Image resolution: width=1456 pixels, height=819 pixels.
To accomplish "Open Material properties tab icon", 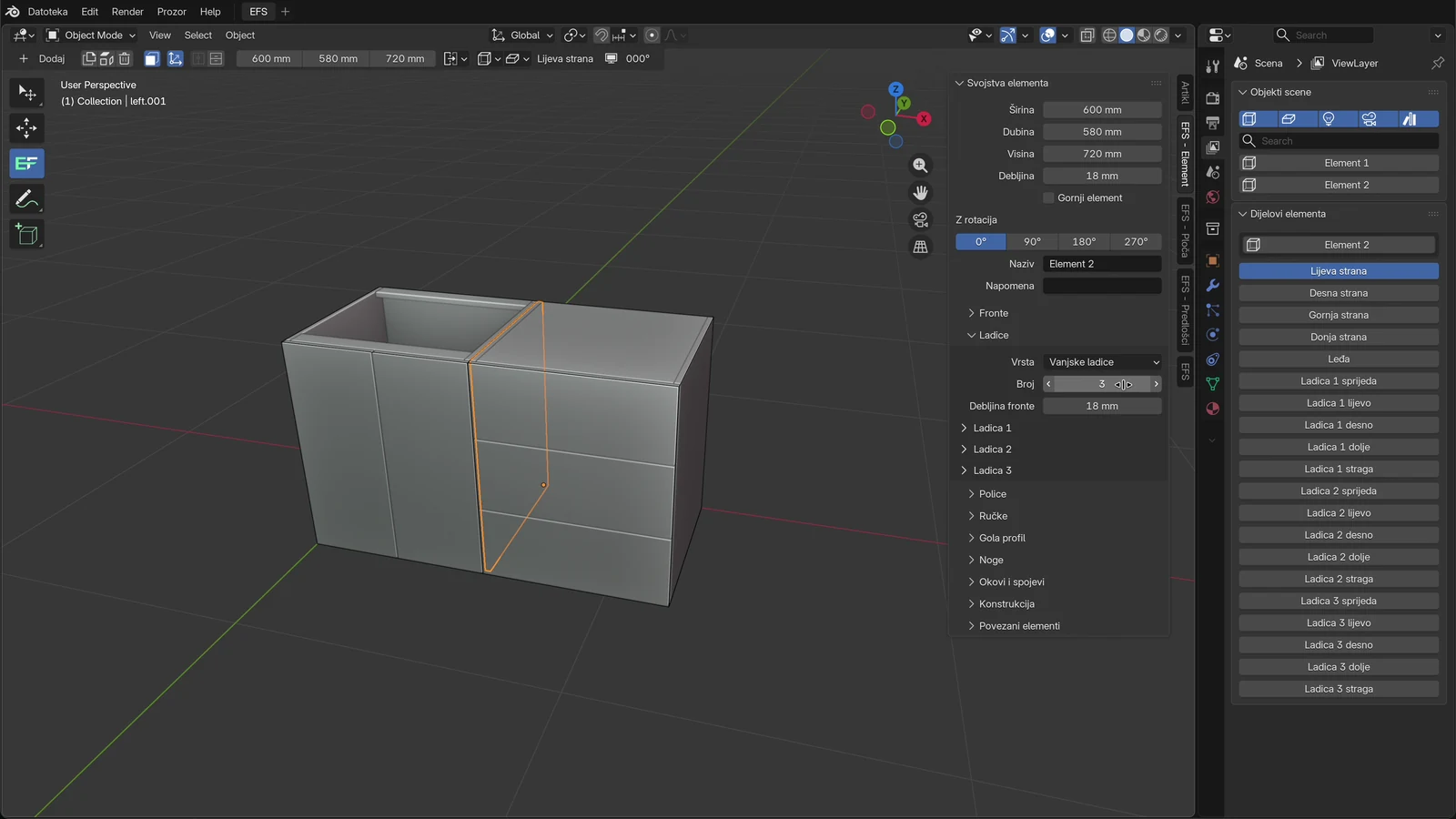I will pos(1212,409).
